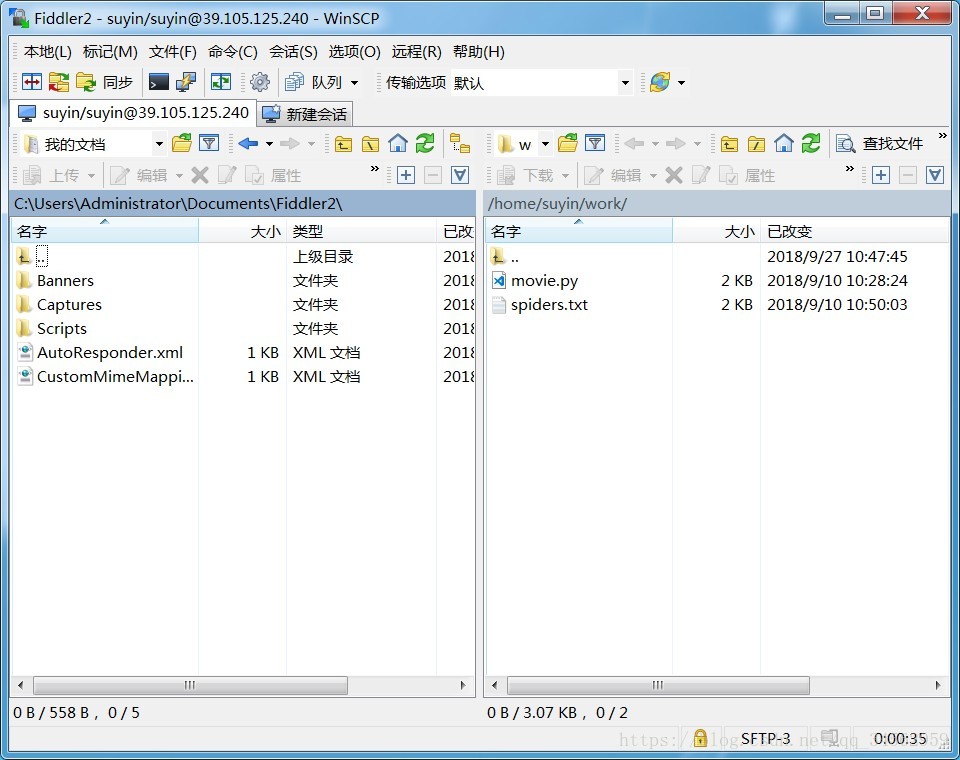960x760 pixels.
Task: Toggle local directory tree icon
Action: (460, 143)
